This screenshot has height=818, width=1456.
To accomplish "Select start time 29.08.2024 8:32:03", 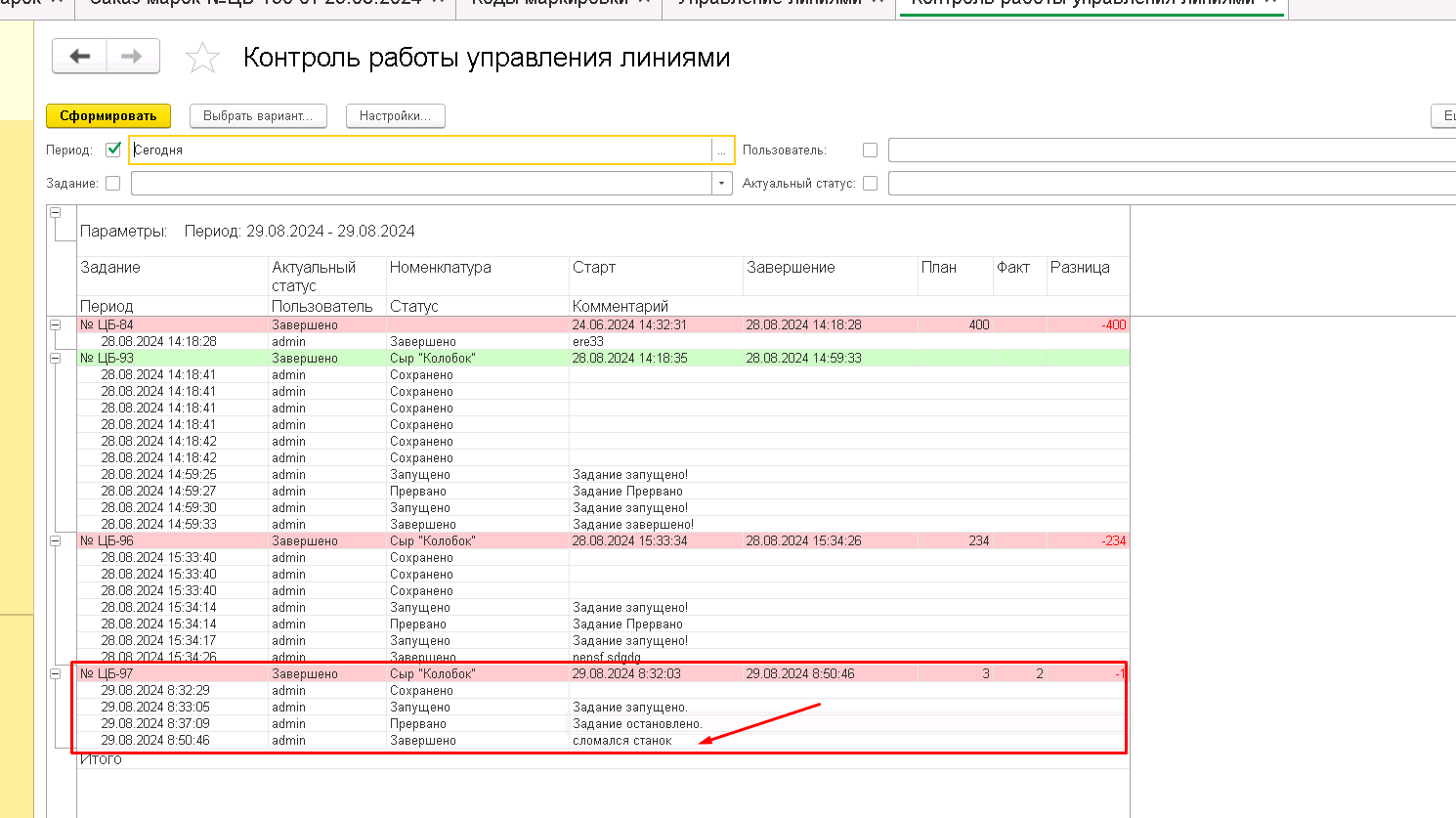I will click(627, 673).
